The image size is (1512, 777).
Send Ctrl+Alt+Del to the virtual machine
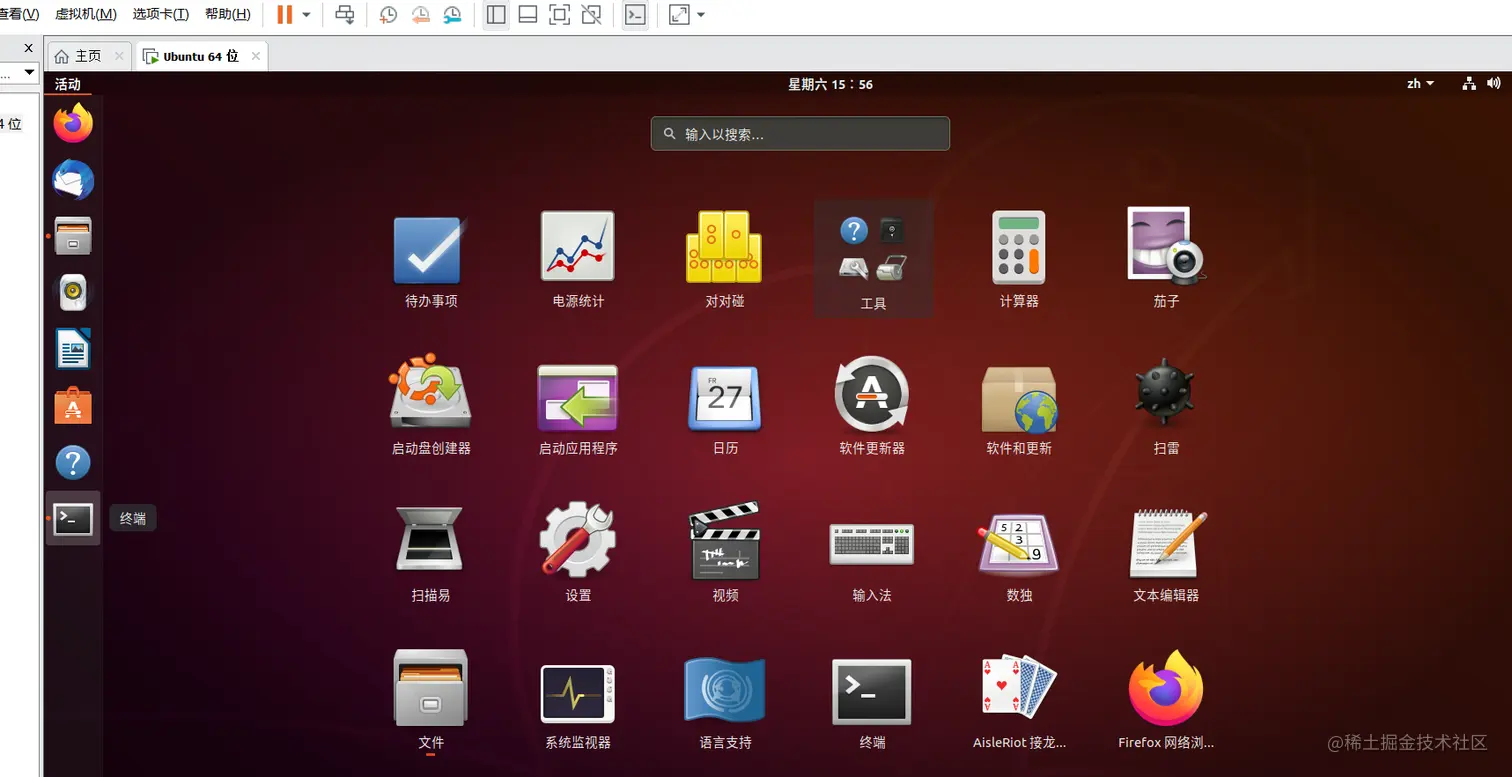point(344,15)
